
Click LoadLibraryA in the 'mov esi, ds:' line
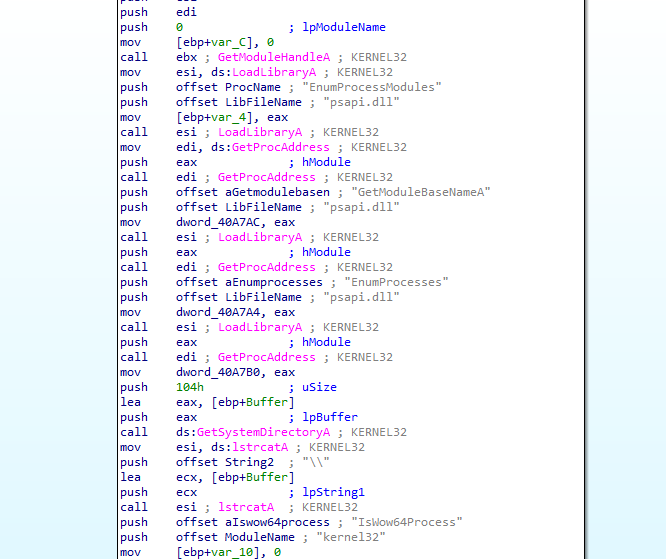pos(274,72)
